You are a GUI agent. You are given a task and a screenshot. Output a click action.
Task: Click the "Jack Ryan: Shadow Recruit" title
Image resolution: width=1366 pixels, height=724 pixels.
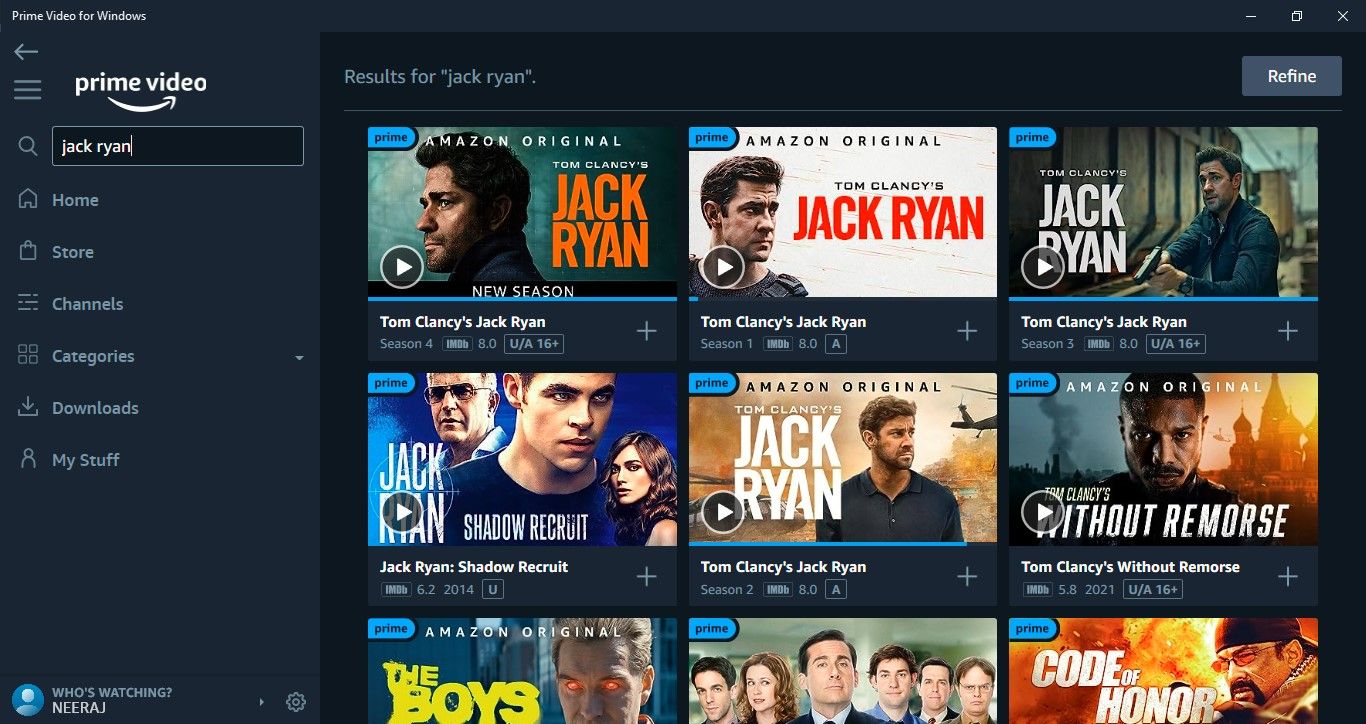tap(474, 567)
